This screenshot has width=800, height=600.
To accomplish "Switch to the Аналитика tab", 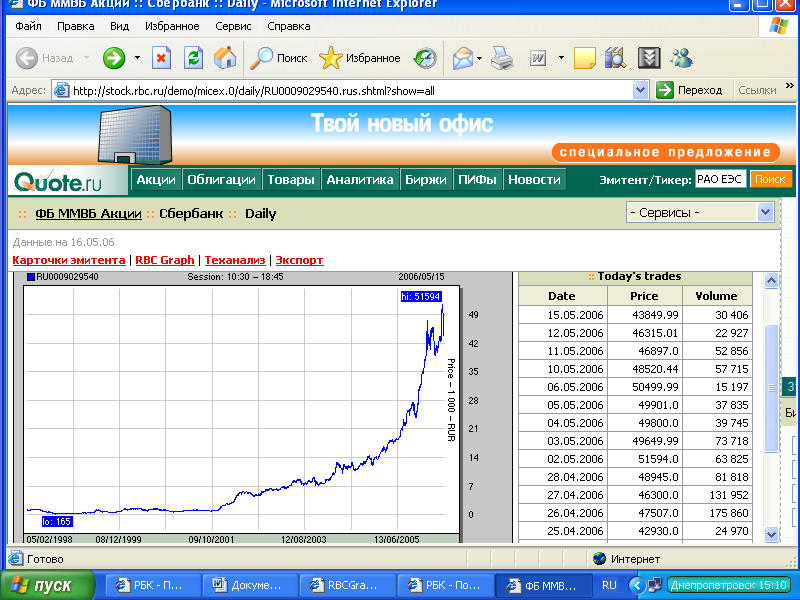I will 360,180.
